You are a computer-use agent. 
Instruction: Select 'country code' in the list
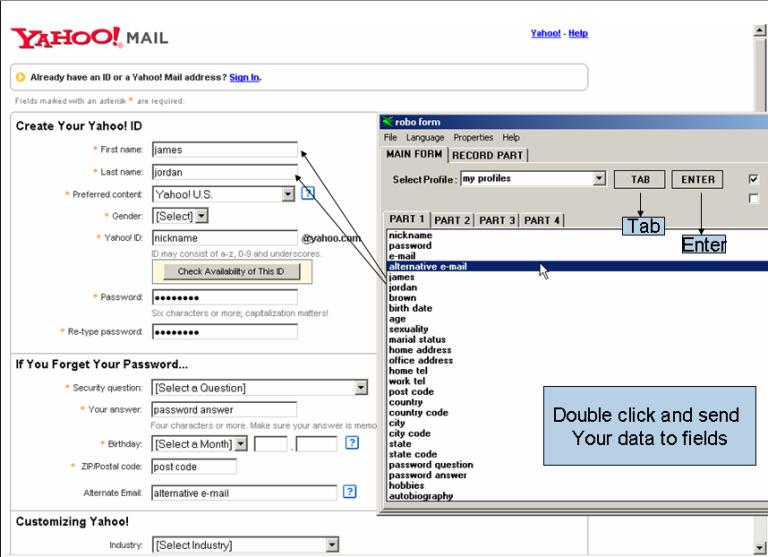click(418, 412)
